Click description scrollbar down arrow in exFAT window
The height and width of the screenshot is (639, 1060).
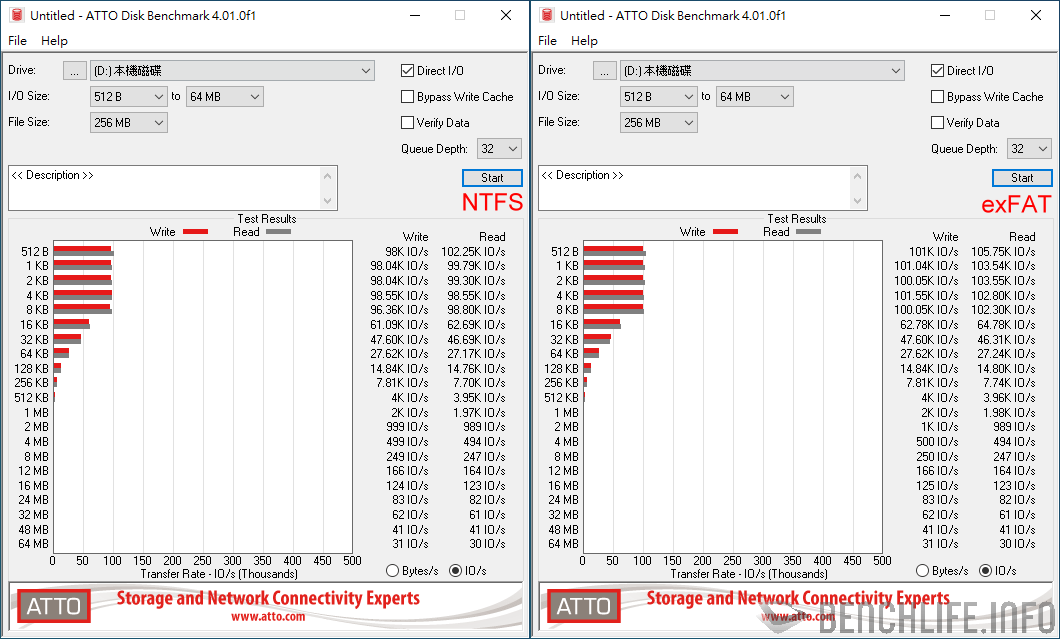coord(858,201)
